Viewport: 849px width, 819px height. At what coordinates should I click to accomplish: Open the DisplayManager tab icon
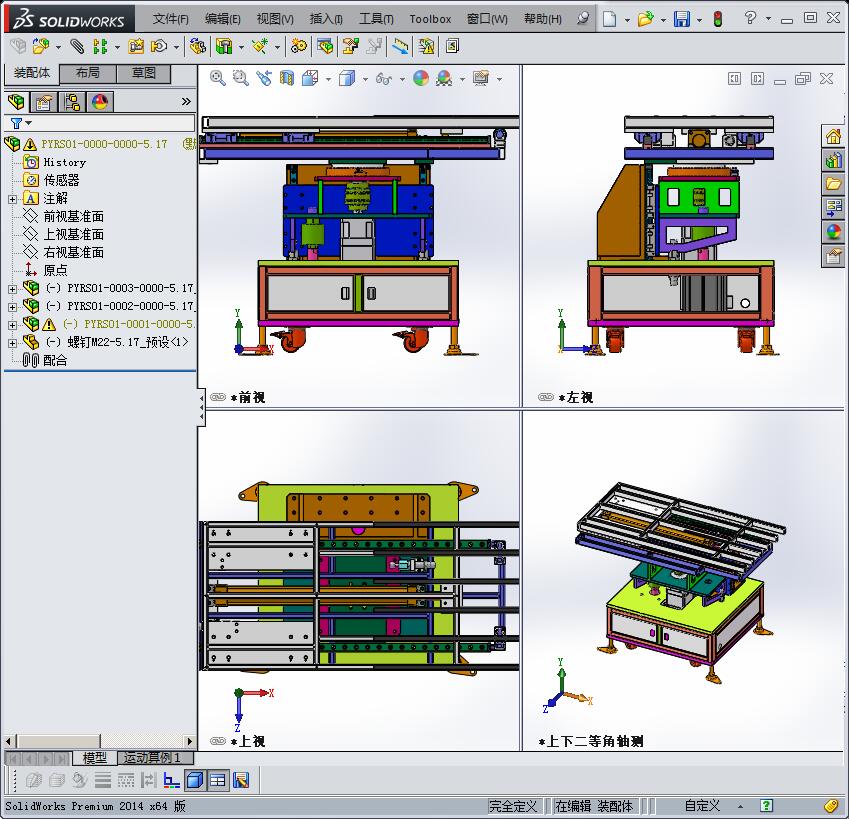(100, 102)
